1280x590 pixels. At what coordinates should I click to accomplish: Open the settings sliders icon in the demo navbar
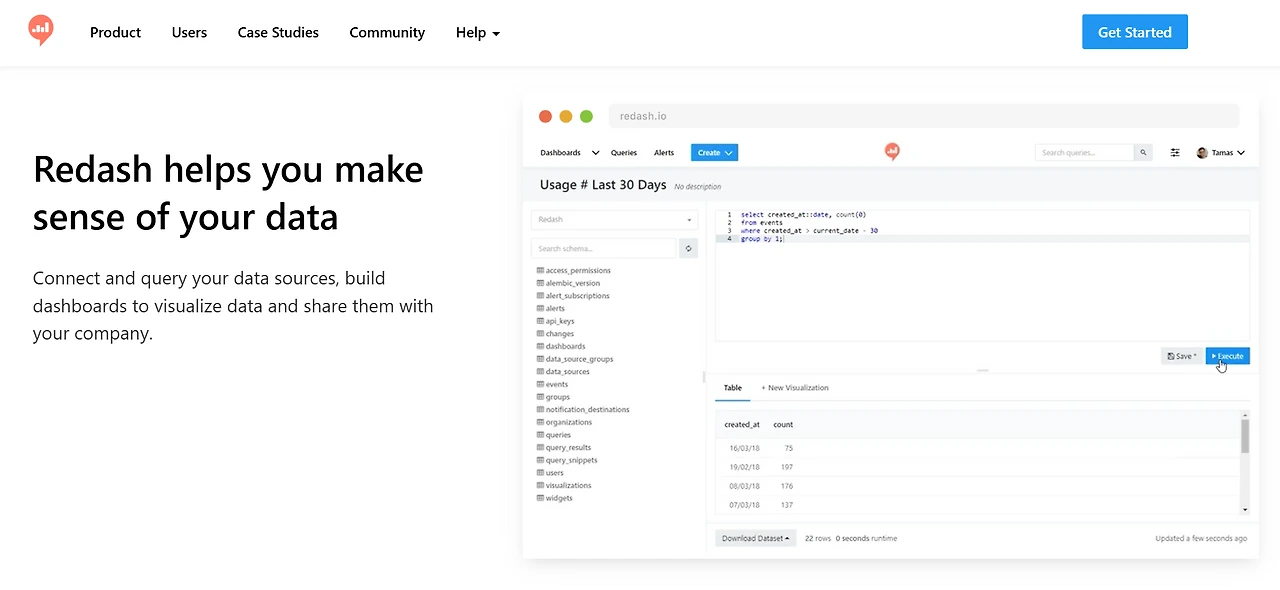pyautogui.click(x=1175, y=153)
